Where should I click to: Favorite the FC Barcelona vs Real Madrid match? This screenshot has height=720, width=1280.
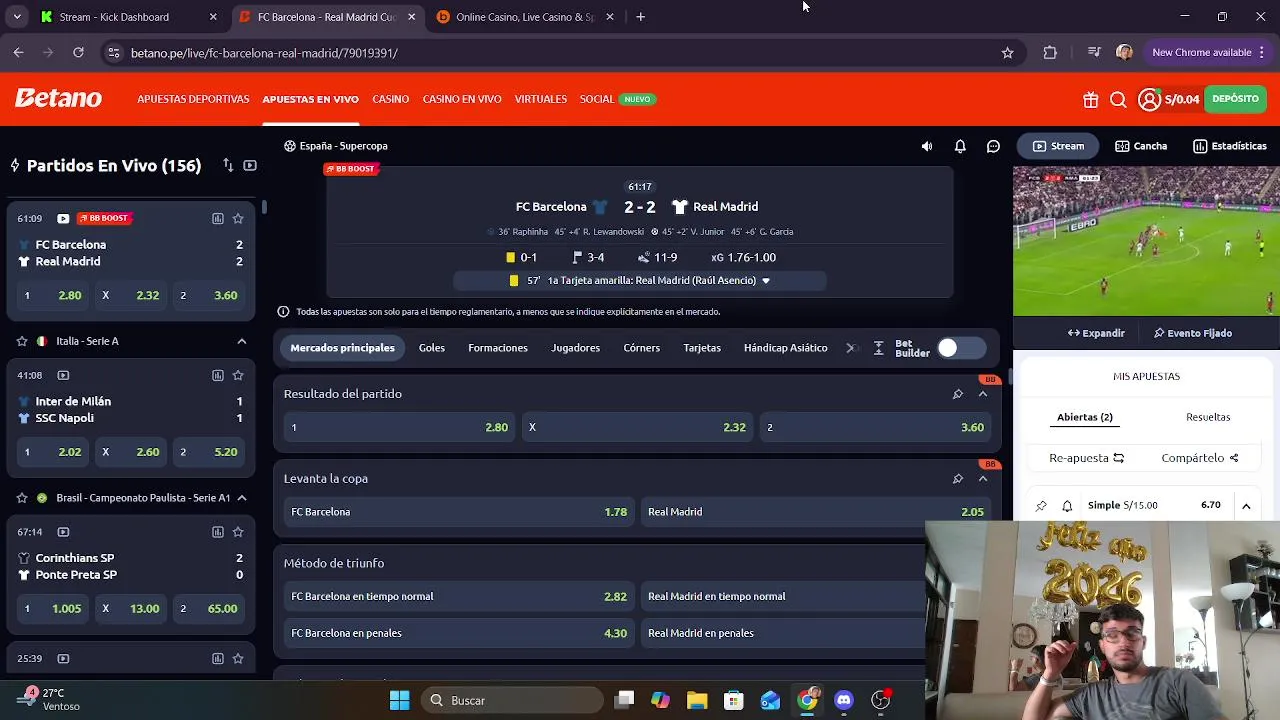238,218
